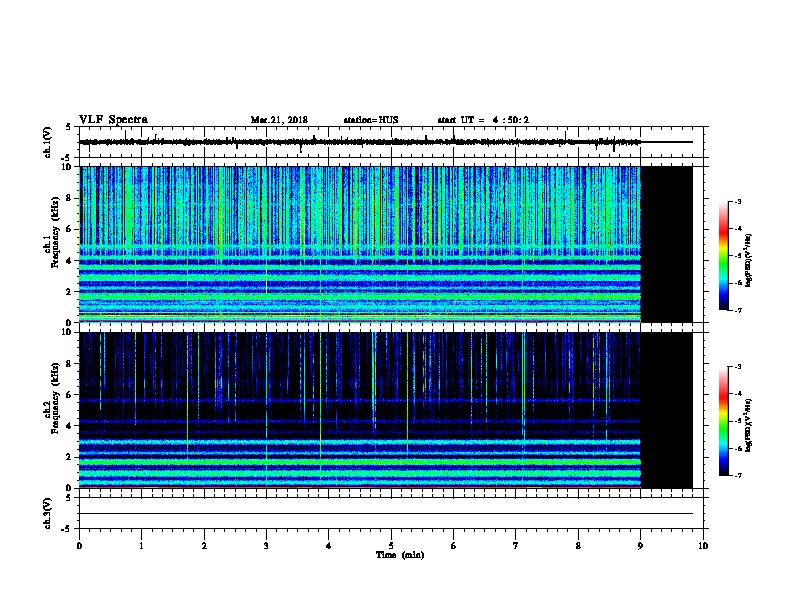
Task: Click the "-5" tick on ch.3(V) axis
Action: point(67,529)
